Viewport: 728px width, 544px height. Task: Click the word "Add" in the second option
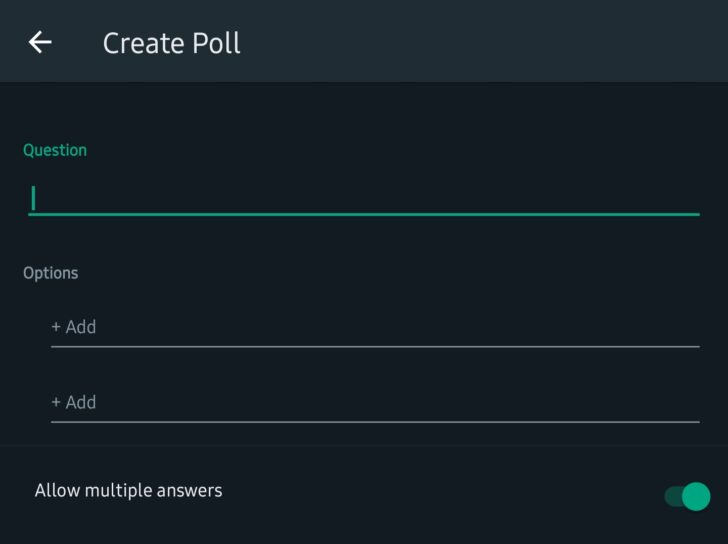(x=81, y=402)
